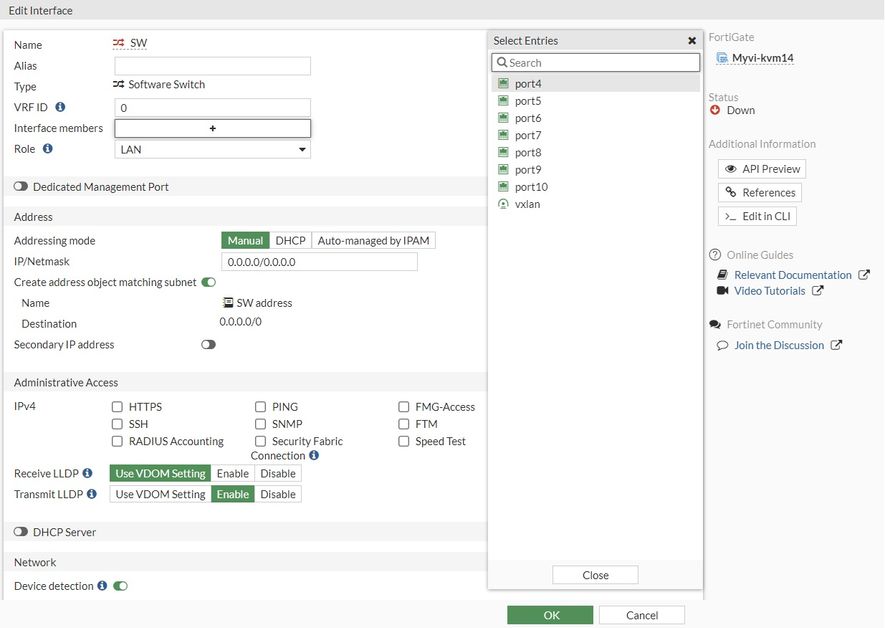Open the Role dropdown showing LAN

tap(212, 149)
